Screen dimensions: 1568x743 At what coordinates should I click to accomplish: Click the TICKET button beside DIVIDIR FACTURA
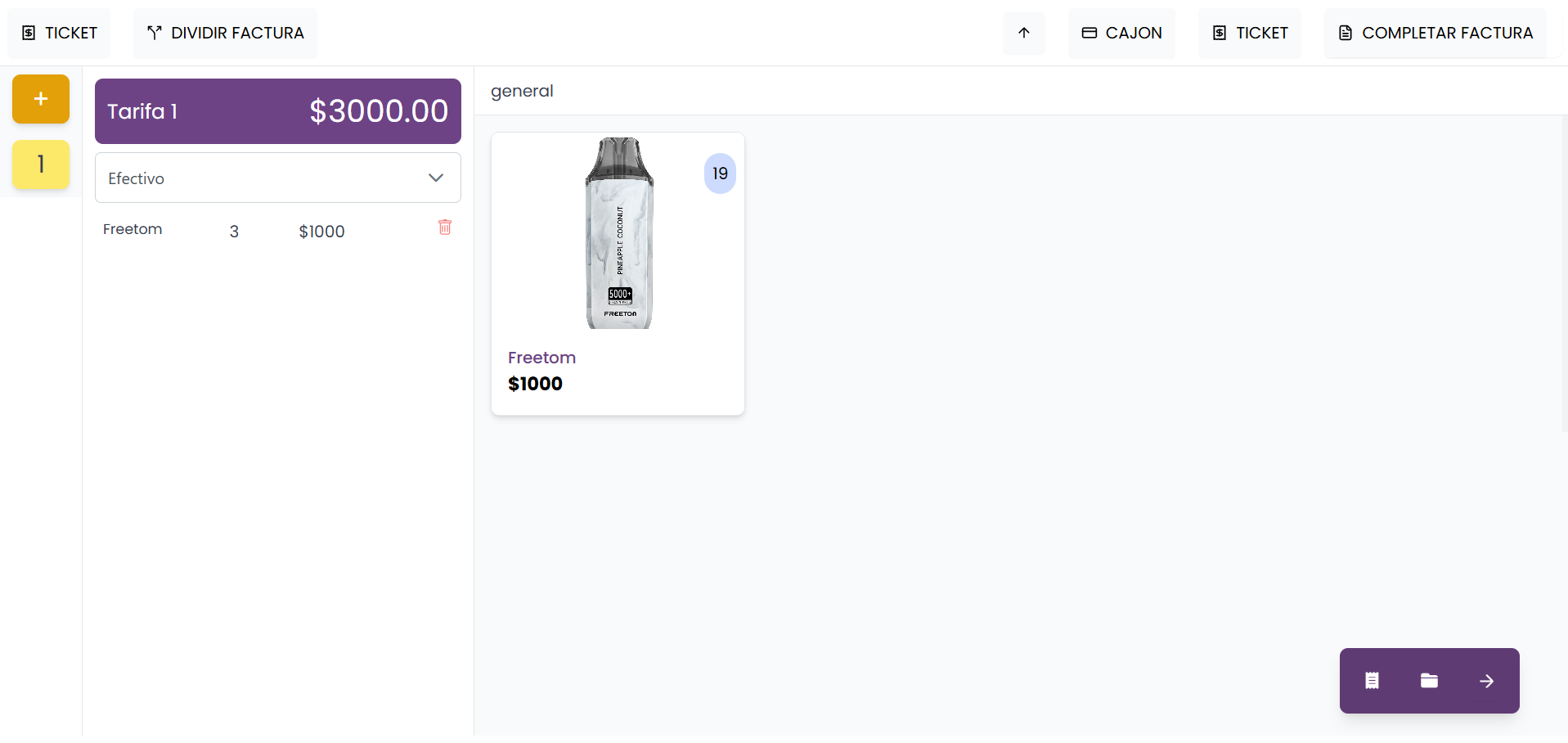[x=59, y=33]
